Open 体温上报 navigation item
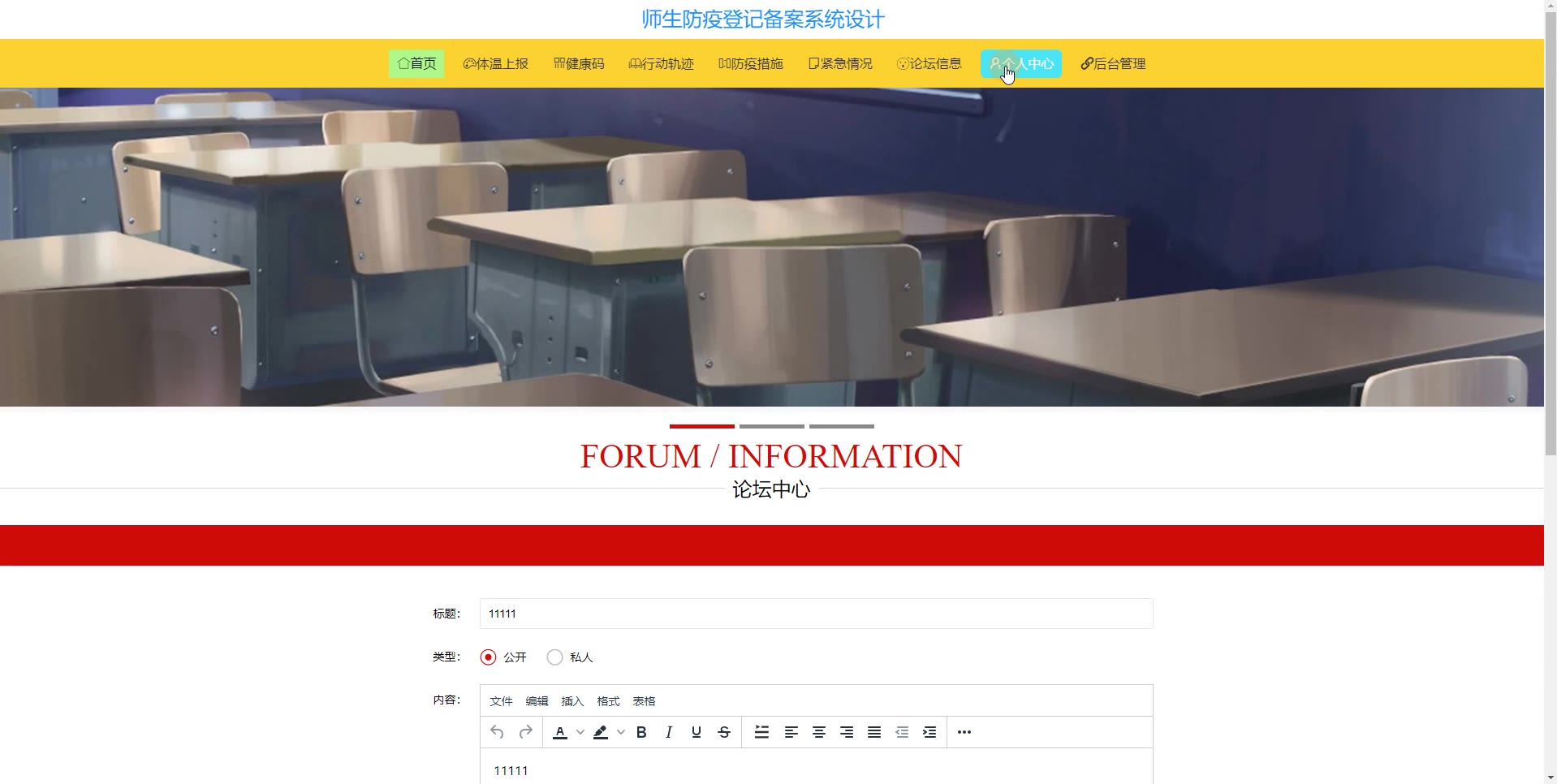This screenshot has height=784, width=1557. coord(496,63)
